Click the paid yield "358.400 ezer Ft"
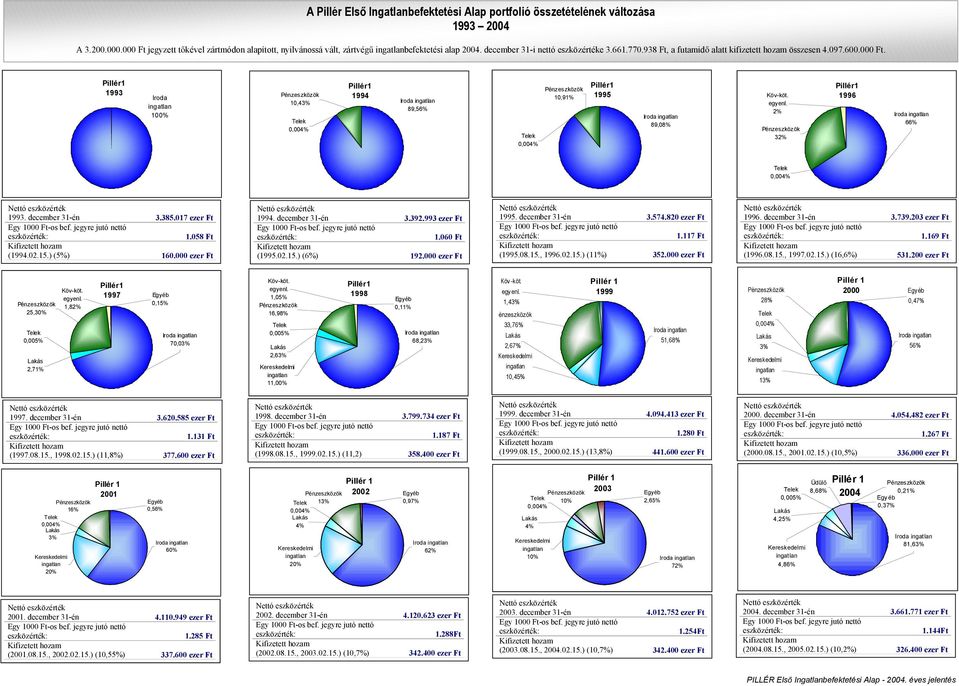Image resolution: width=959 pixels, height=686 pixels. point(434,454)
